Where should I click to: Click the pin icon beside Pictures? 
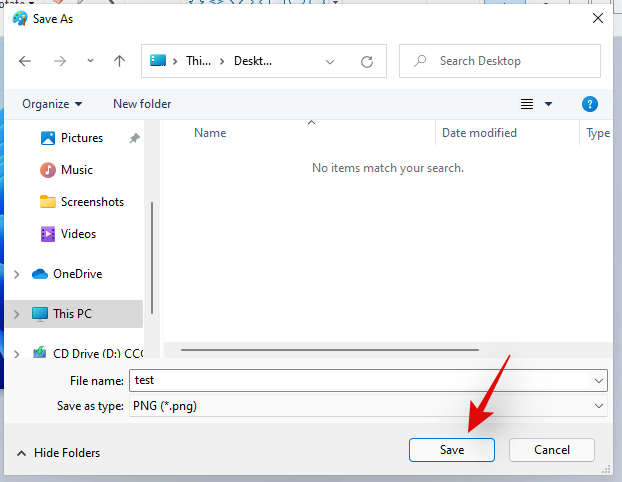click(134, 138)
